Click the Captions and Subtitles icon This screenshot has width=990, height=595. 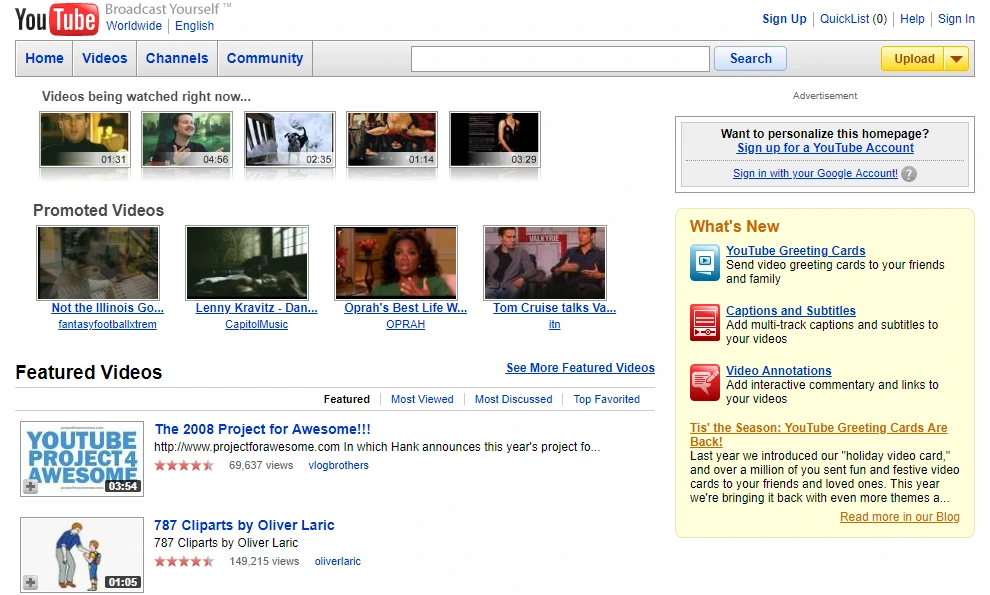[x=705, y=323]
